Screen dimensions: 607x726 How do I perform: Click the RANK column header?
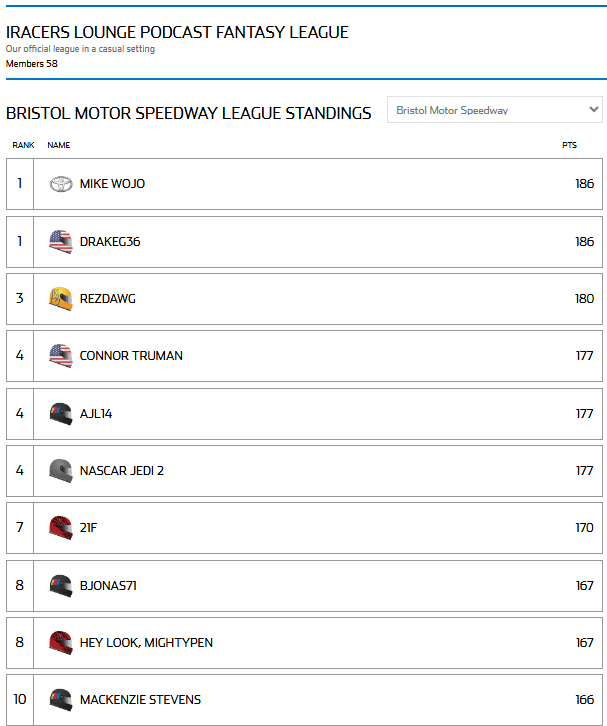click(x=23, y=146)
